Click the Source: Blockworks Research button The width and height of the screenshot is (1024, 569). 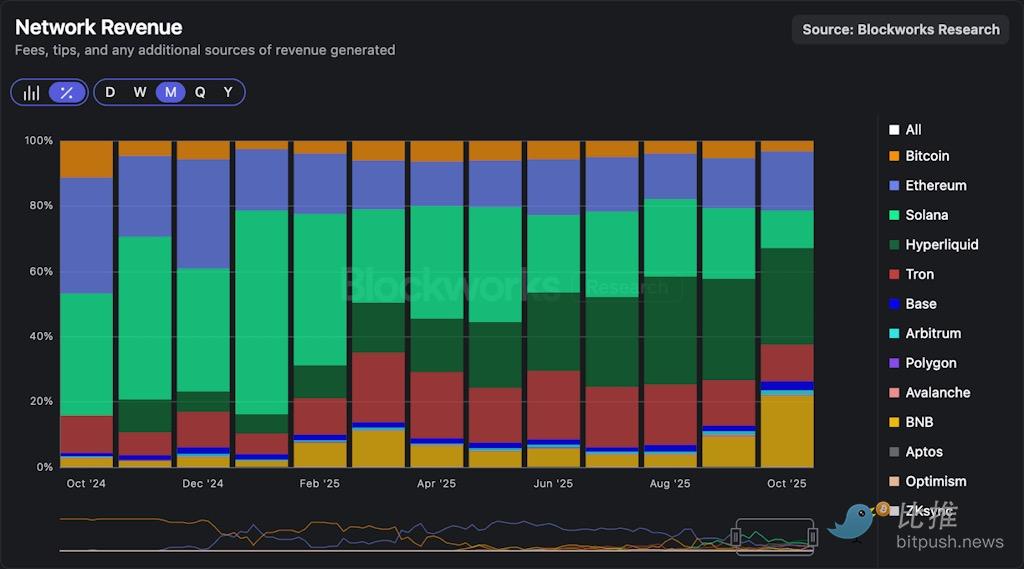pos(900,30)
